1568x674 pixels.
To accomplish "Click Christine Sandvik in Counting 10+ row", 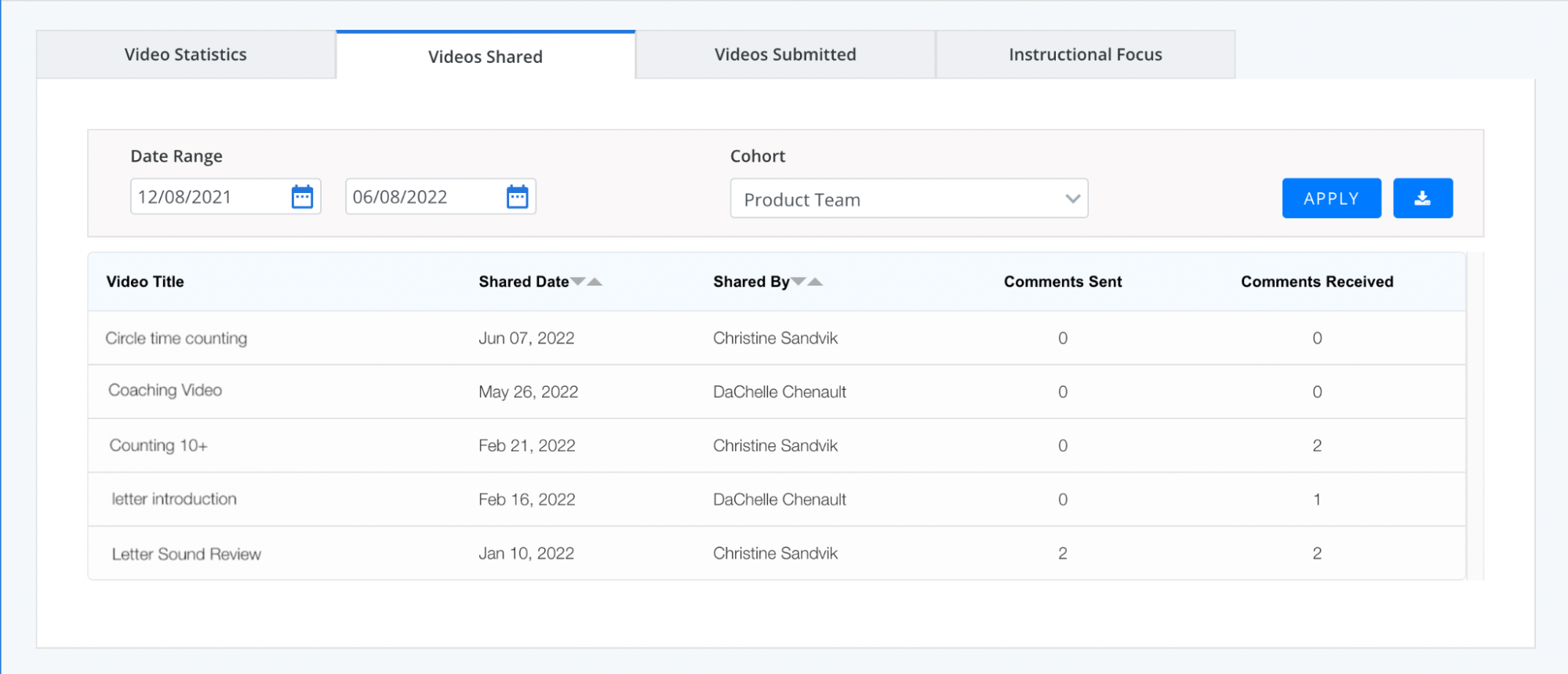I will 775,446.
